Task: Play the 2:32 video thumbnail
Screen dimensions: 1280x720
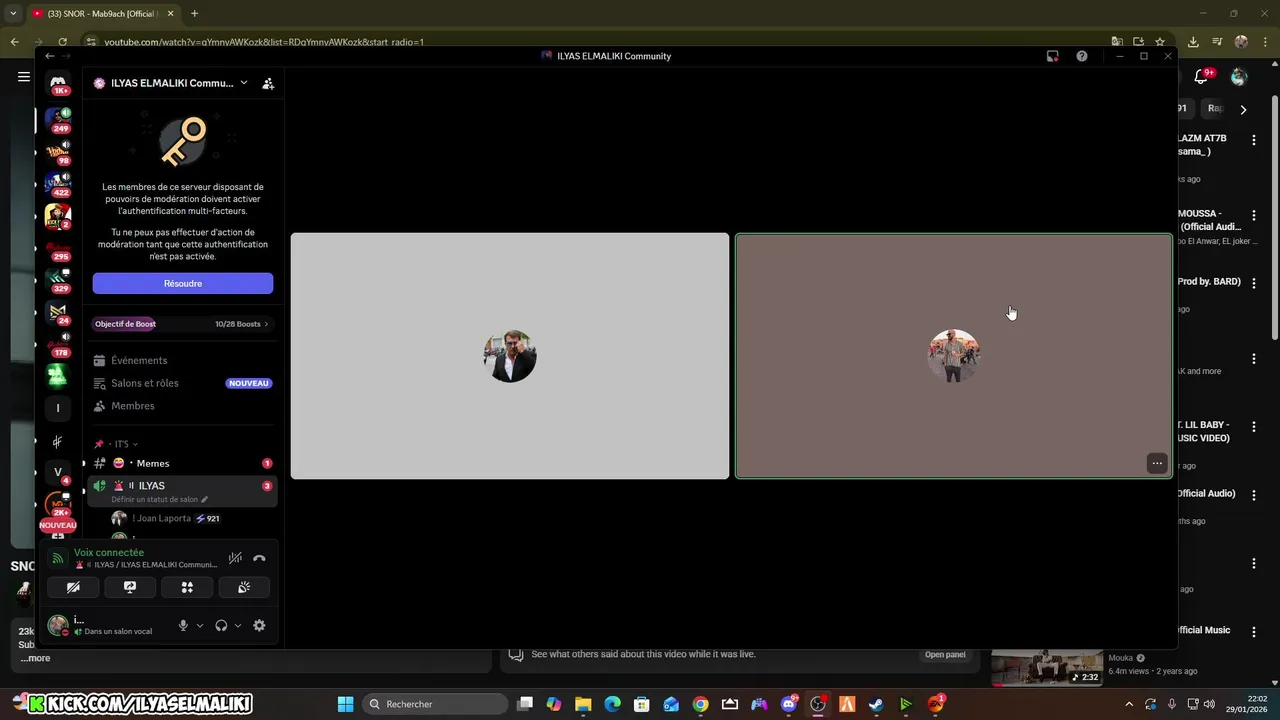Action: (x=1047, y=668)
